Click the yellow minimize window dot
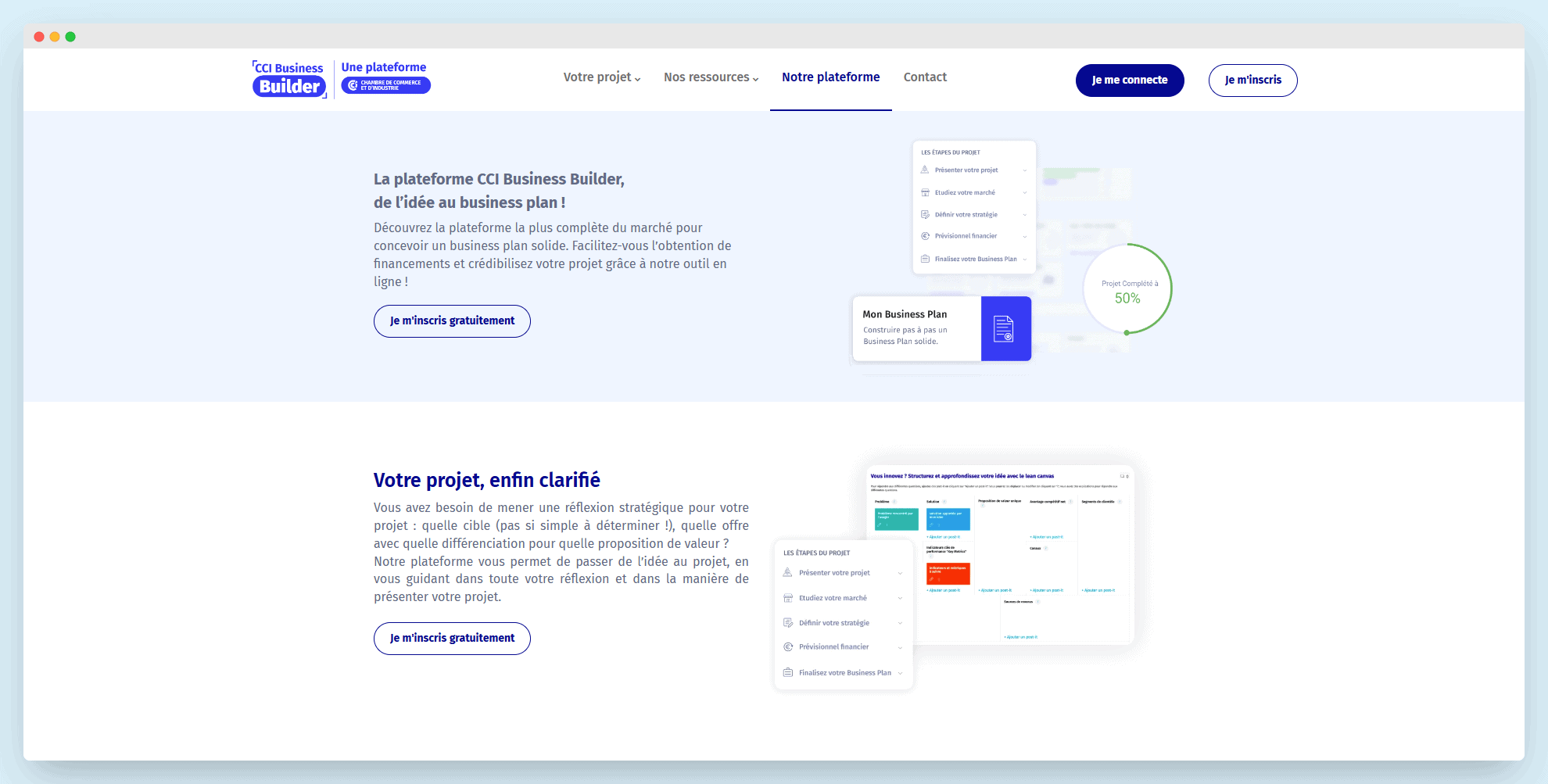1548x784 pixels. click(55, 37)
